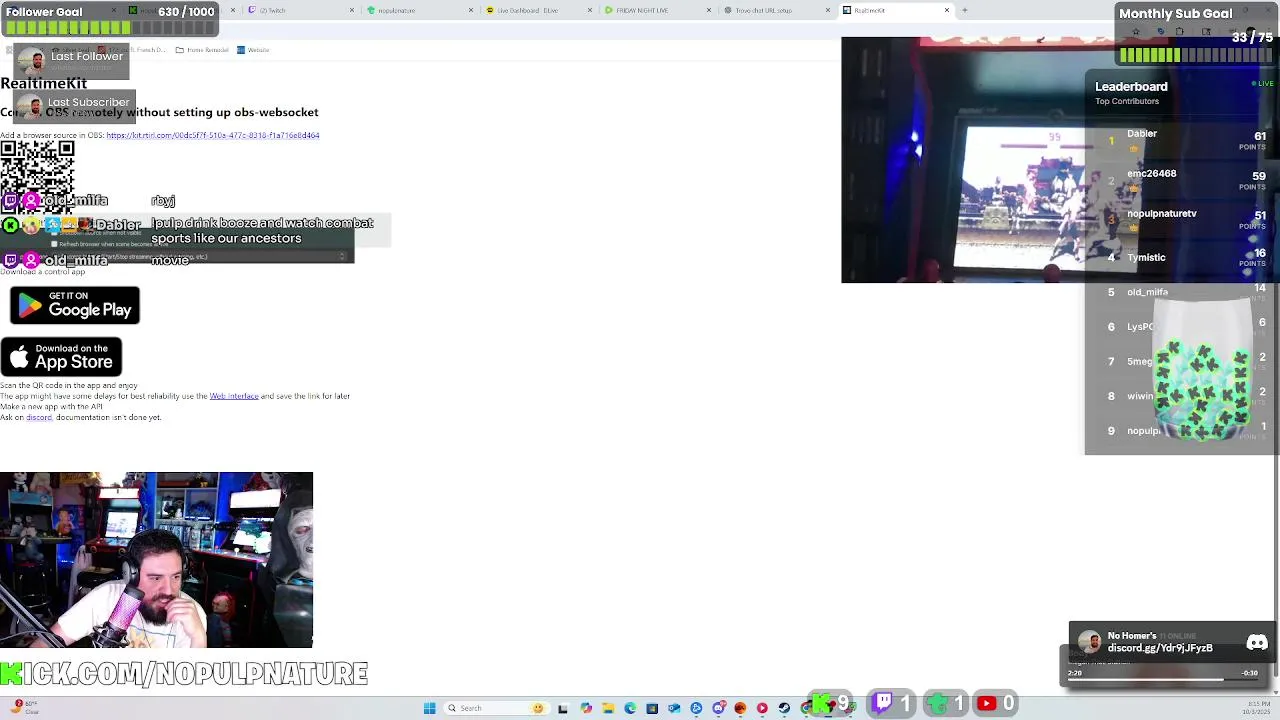The height and width of the screenshot is (720, 1280).
Task: Close the RealtimeKit browser tab
Action: coord(947,10)
